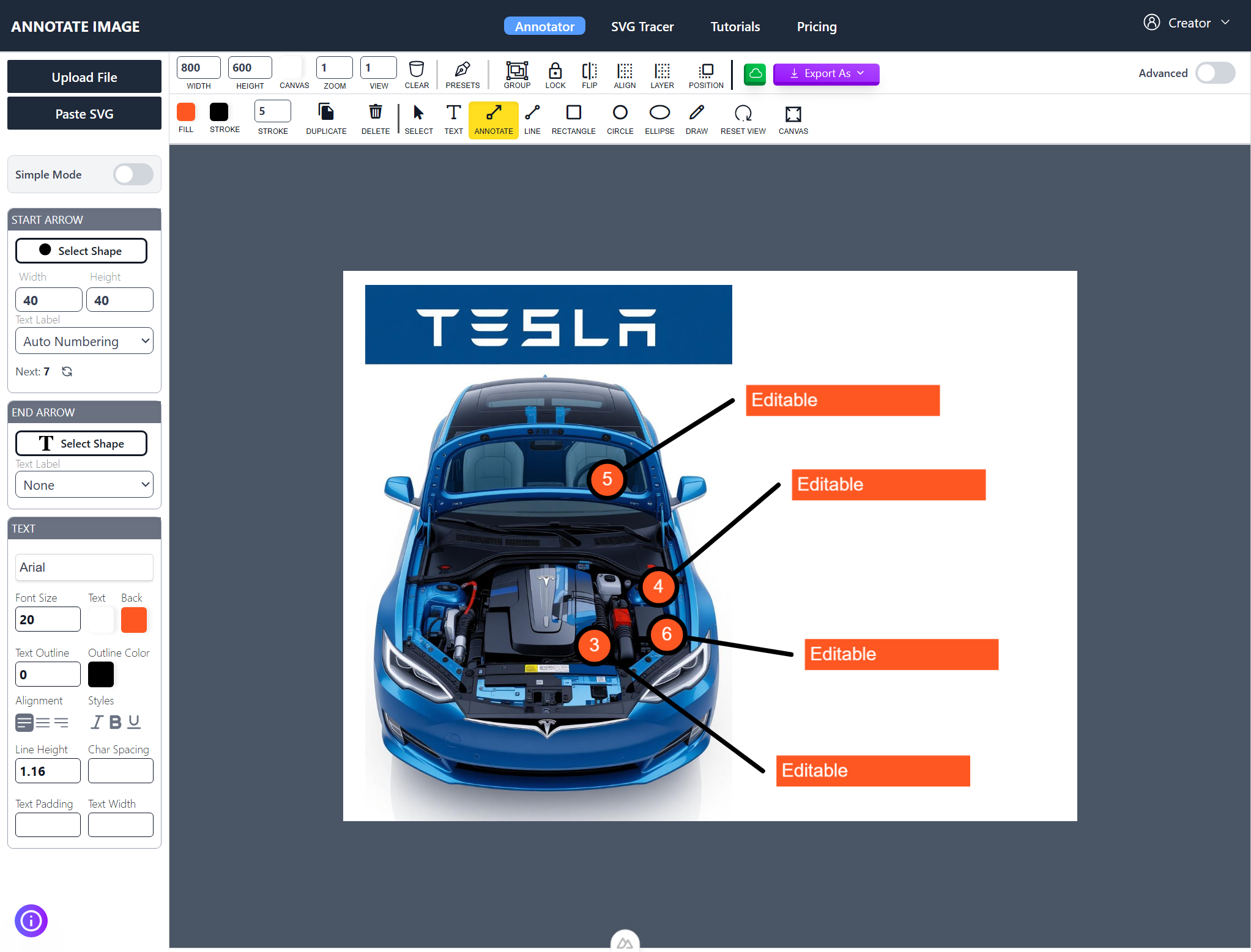Open the orange Fill color swatch

186,112
